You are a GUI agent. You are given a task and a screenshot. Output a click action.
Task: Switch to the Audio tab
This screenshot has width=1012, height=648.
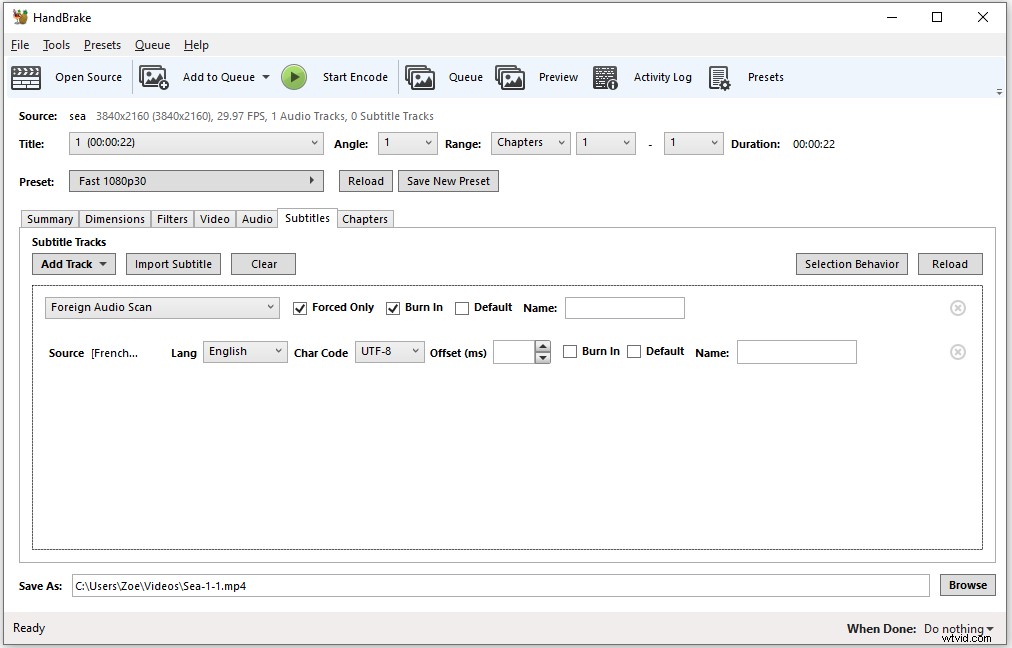pos(257,218)
